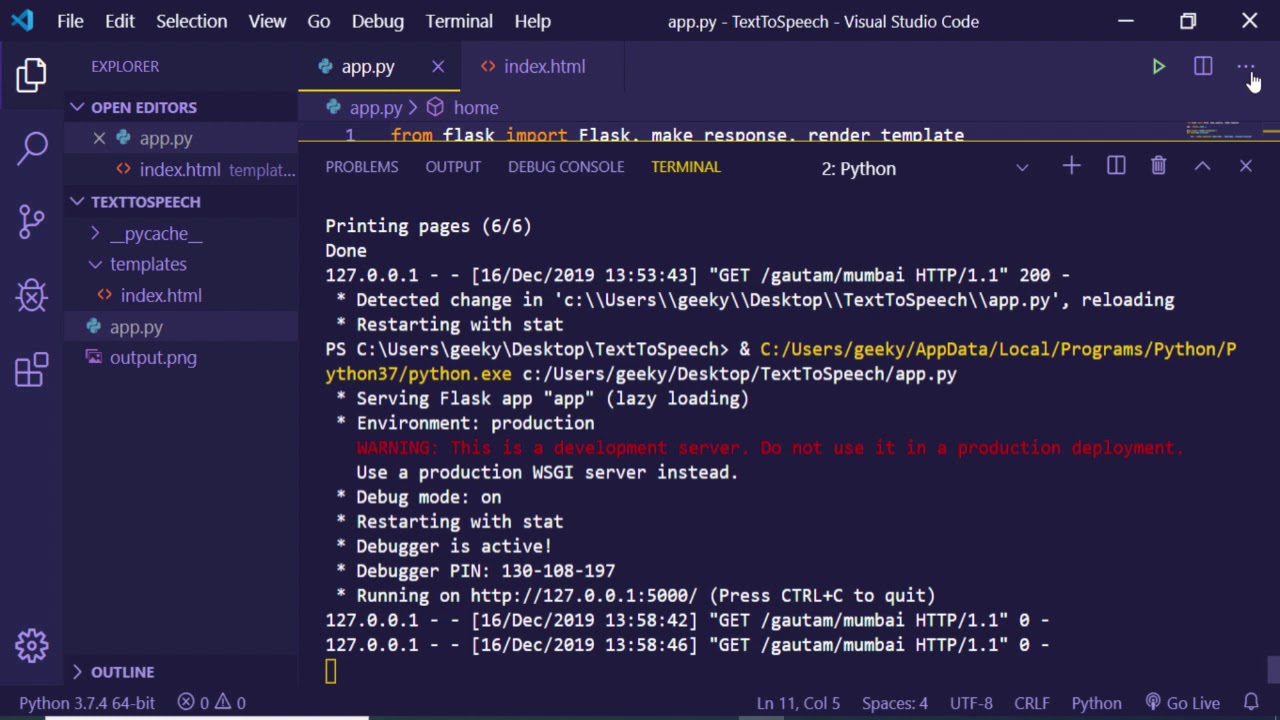Image resolution: width=1280 pixels, height=720 pixels.
Task: Click the Manage gear icon
Action: pyautogui.click(x=32, y=646)
